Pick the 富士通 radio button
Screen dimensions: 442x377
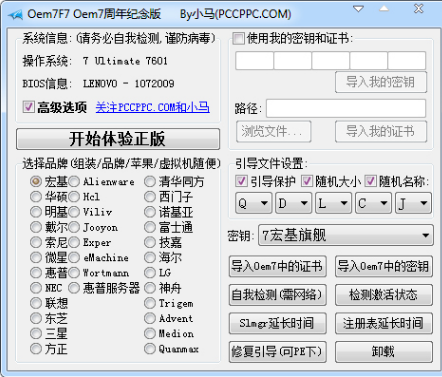[150, 227]
